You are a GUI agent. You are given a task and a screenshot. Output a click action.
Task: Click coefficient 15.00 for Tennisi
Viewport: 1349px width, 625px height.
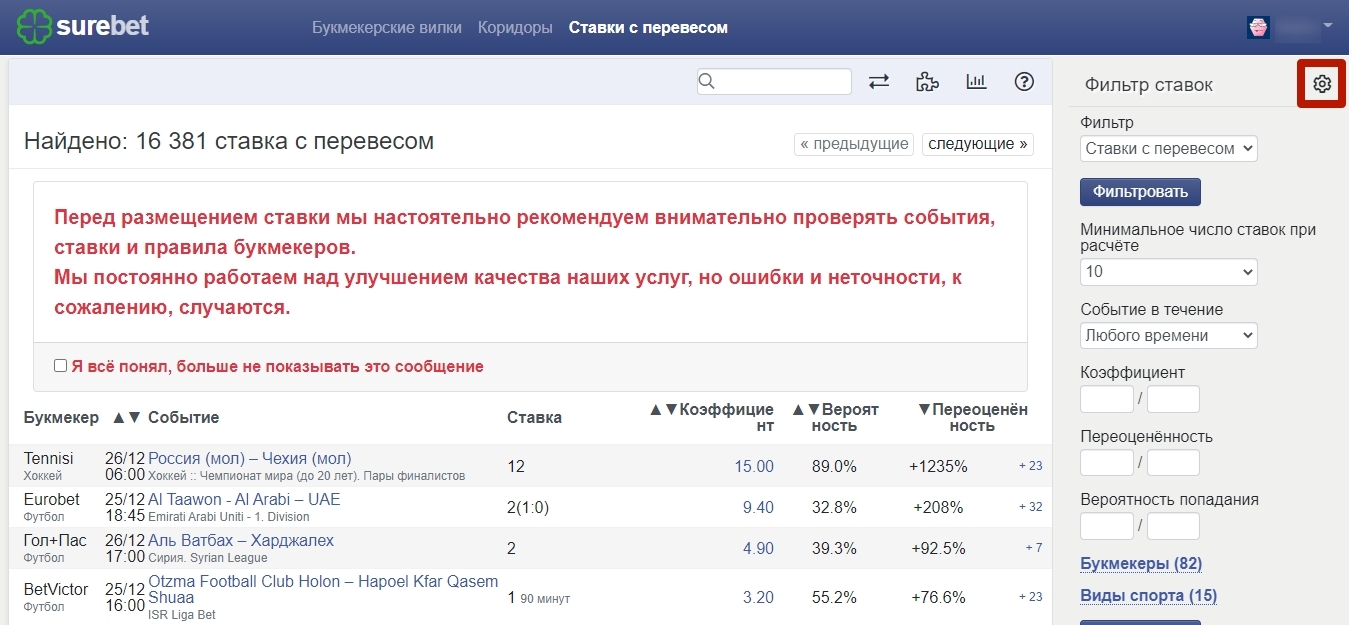click(754, 466)
